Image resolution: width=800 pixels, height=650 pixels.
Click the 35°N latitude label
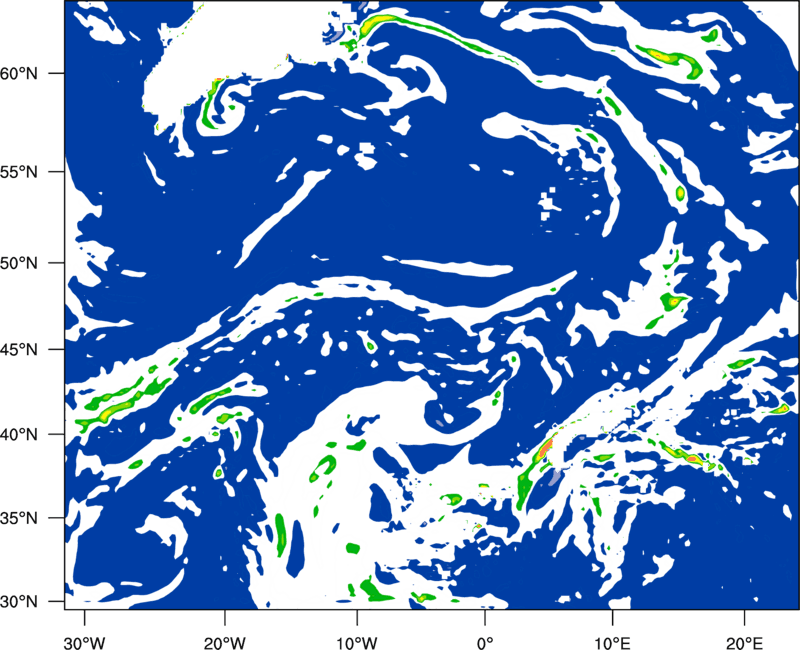(19, 518)
